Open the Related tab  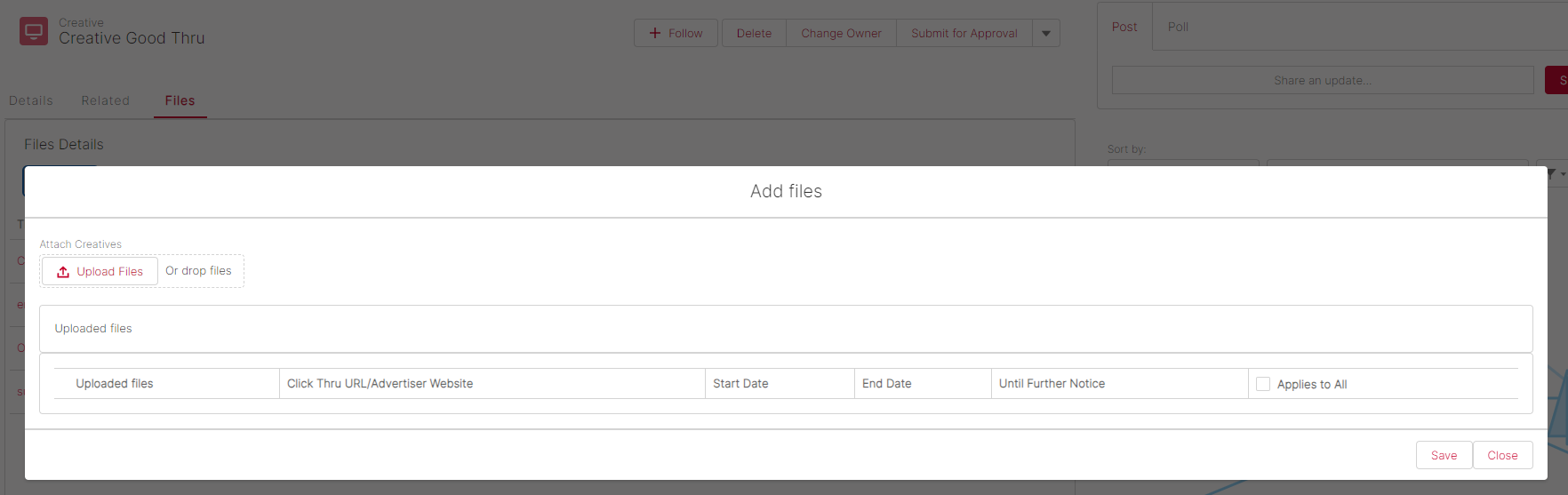(105, 100)
